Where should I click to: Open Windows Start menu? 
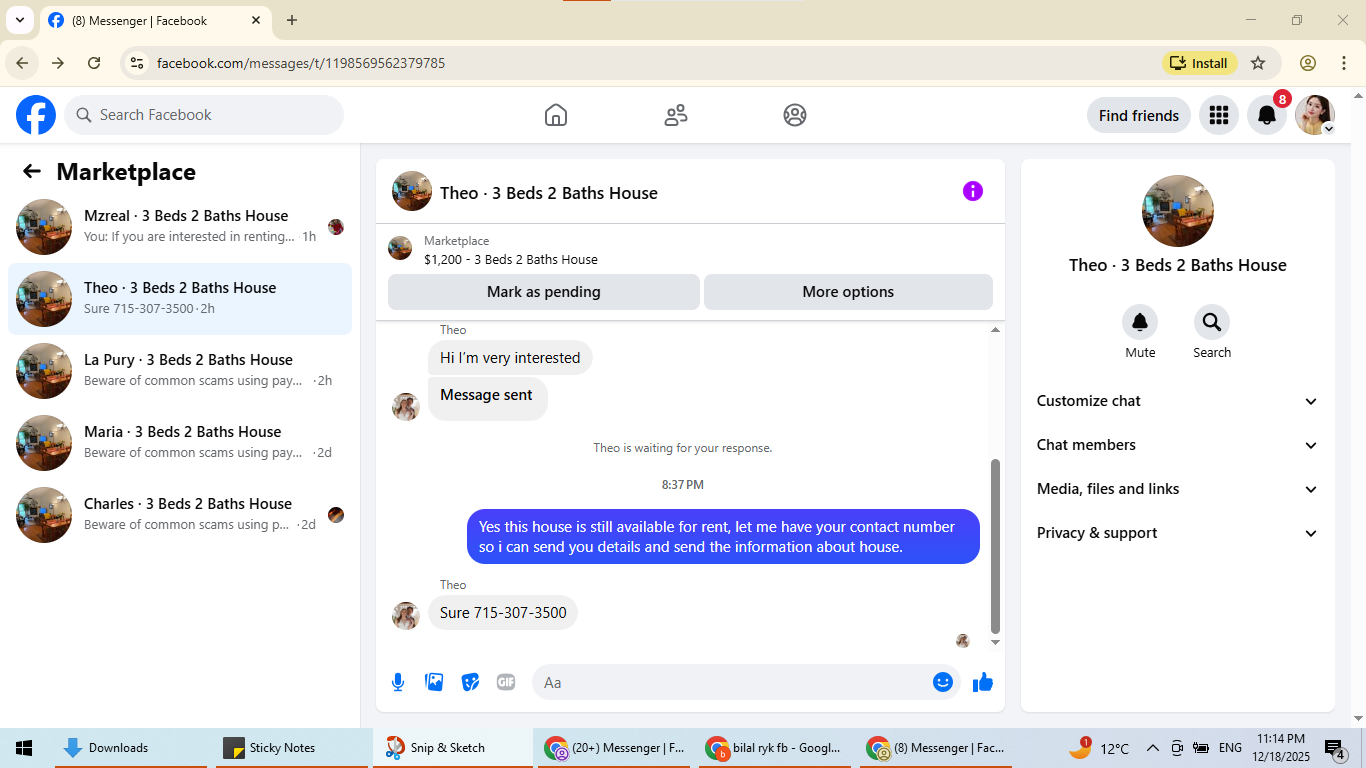(x=24, y=748)
